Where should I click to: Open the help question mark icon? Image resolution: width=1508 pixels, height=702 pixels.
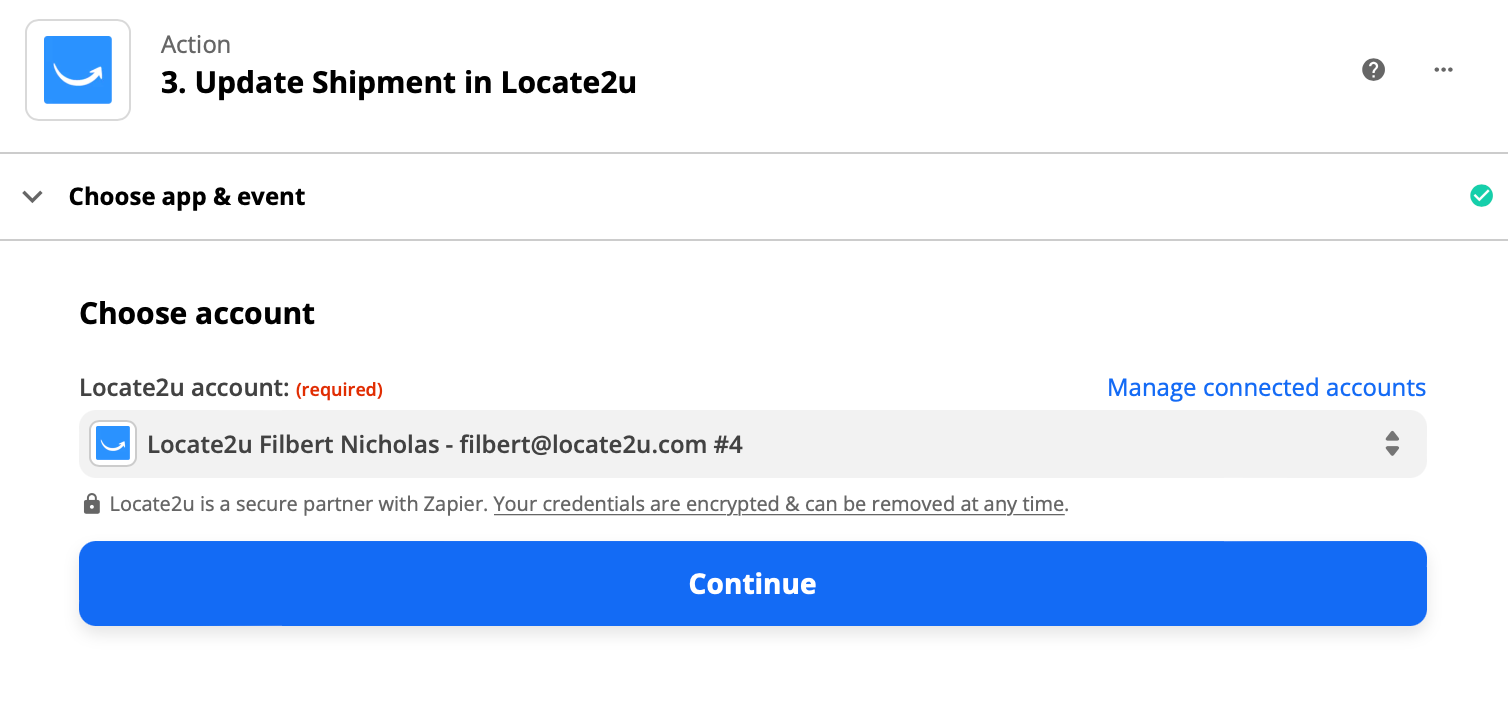[1374, 70]
